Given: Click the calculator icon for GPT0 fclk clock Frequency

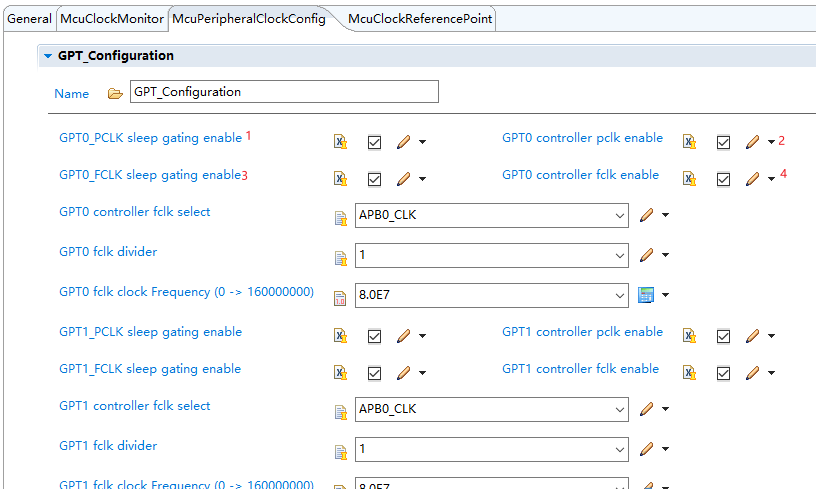Looking at the screenshot, I should (646, 295).
